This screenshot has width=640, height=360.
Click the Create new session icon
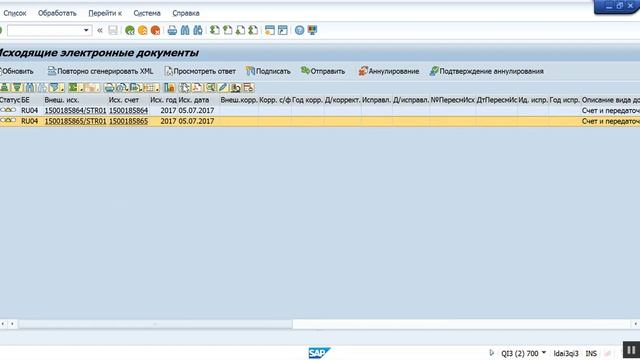pos(270,30)
